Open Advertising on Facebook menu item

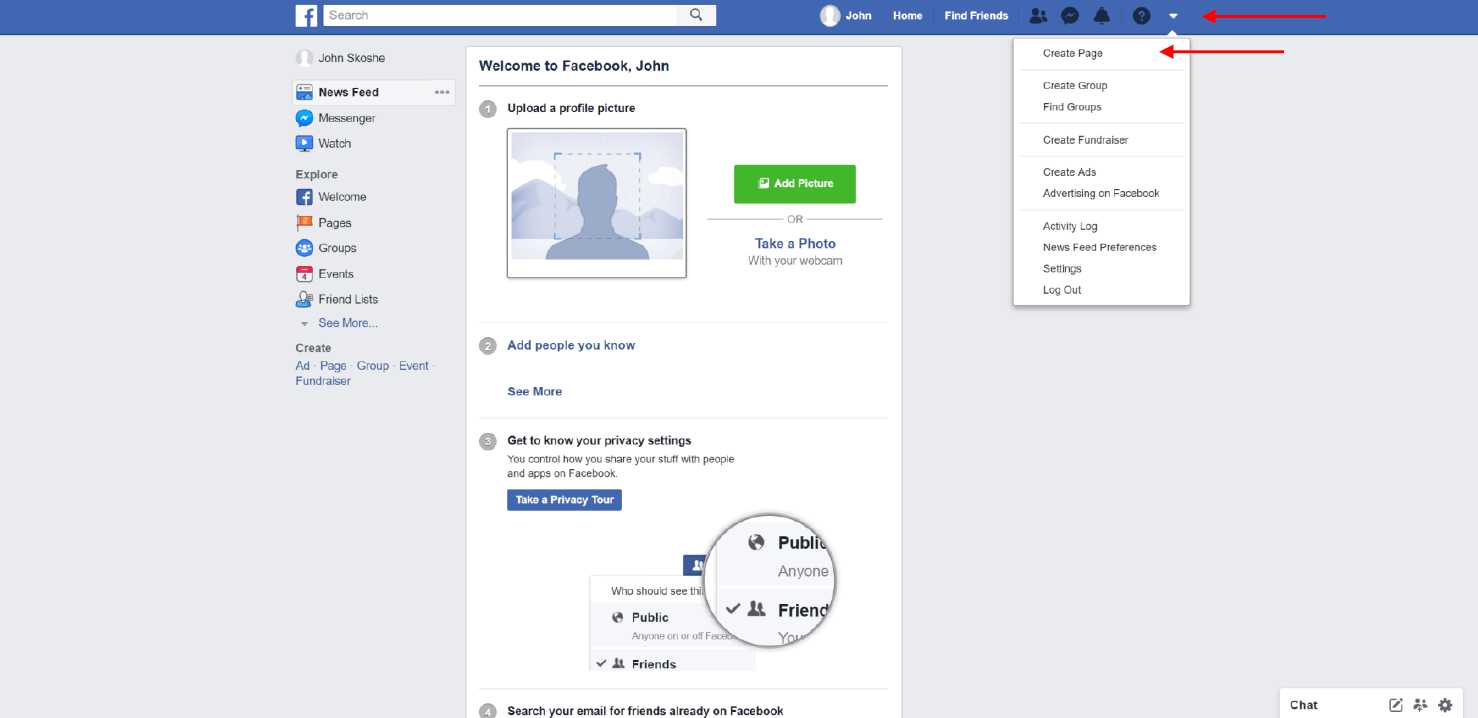coord(1101,193)
